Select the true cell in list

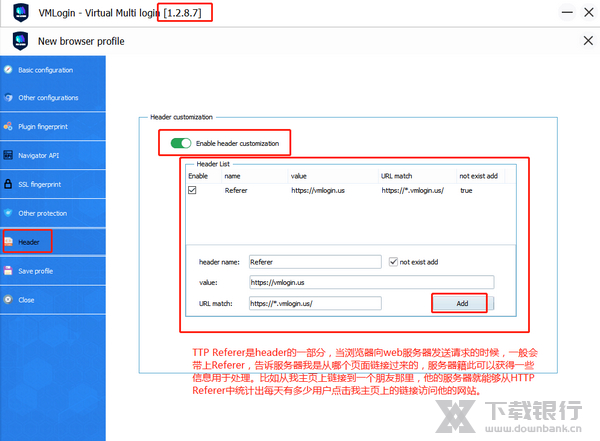pos(466,190)
